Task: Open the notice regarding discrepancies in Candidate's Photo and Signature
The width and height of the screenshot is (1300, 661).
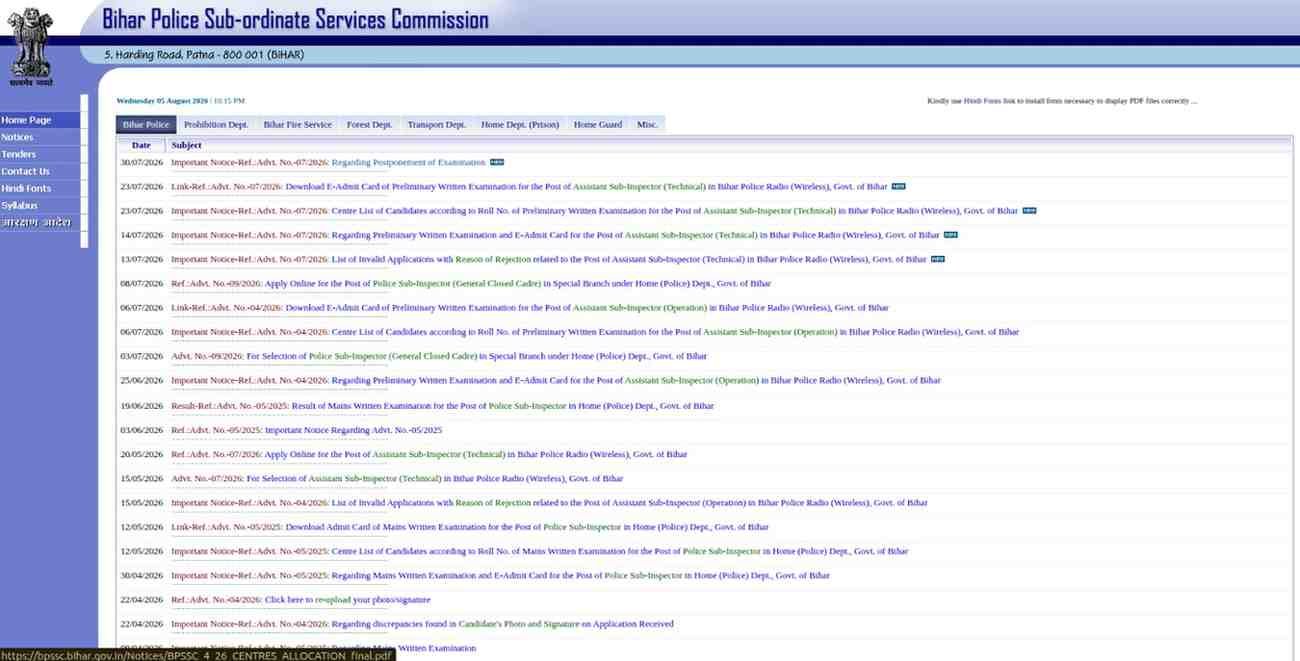Action: tap(422, 624)
